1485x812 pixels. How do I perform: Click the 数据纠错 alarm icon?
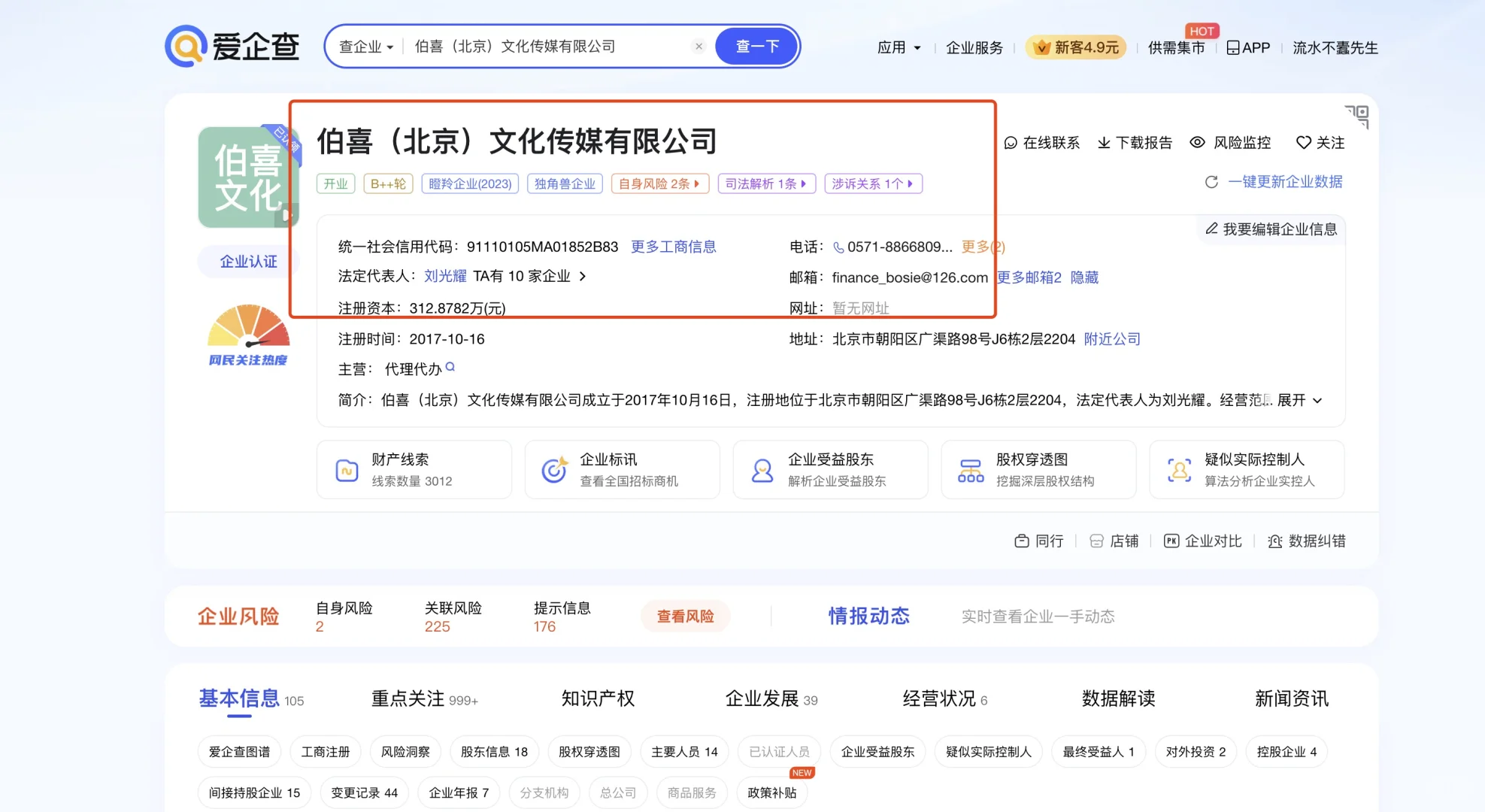click(x=1275, y=541)
